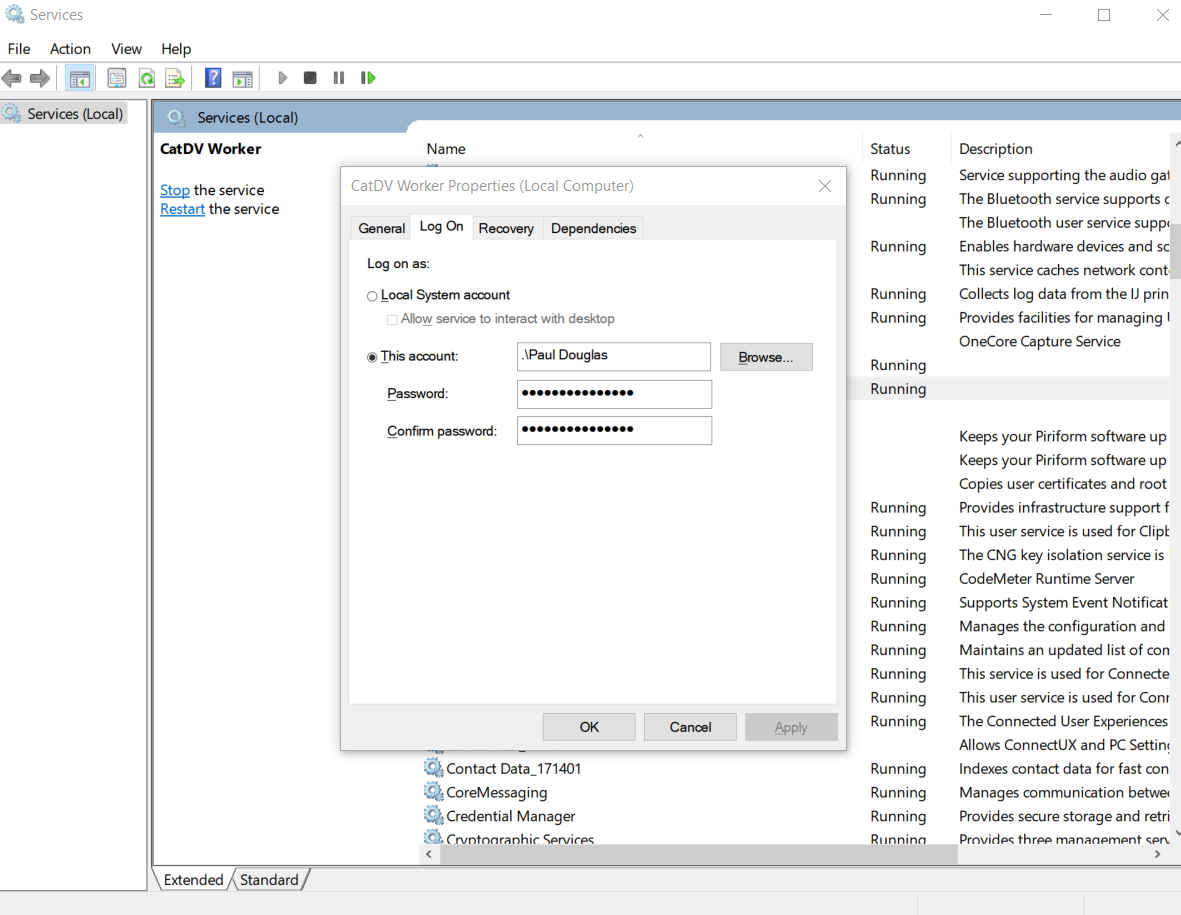The width and height of the screenshot is (1181, 915).
Task: Click the Pause Service toolbar icon
Action: pyautogui.click(x=339, y=78)
